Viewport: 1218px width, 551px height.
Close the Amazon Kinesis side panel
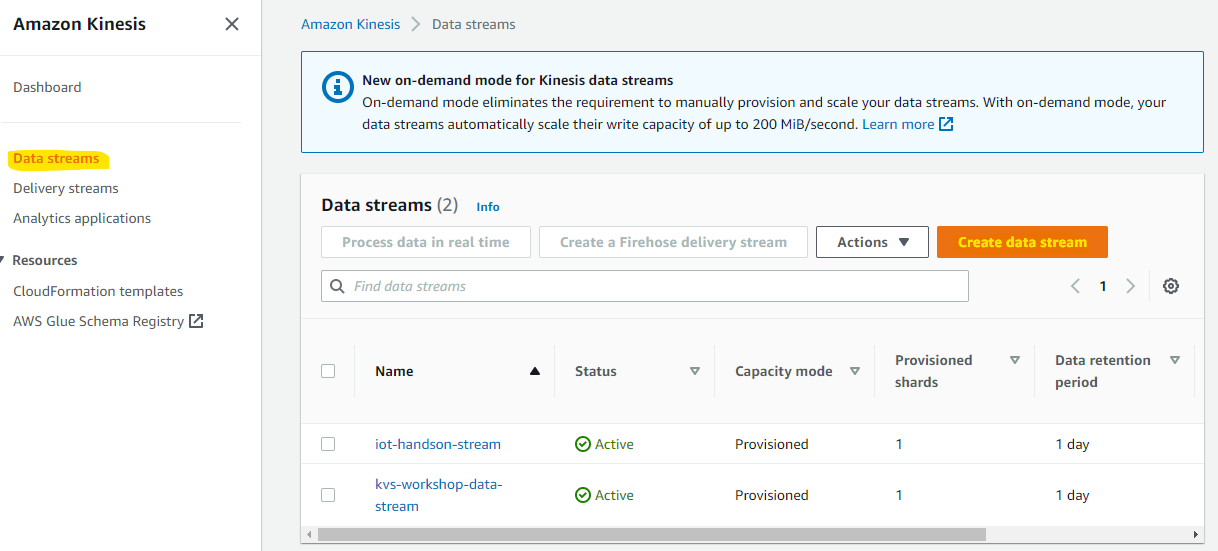(232, 24)
